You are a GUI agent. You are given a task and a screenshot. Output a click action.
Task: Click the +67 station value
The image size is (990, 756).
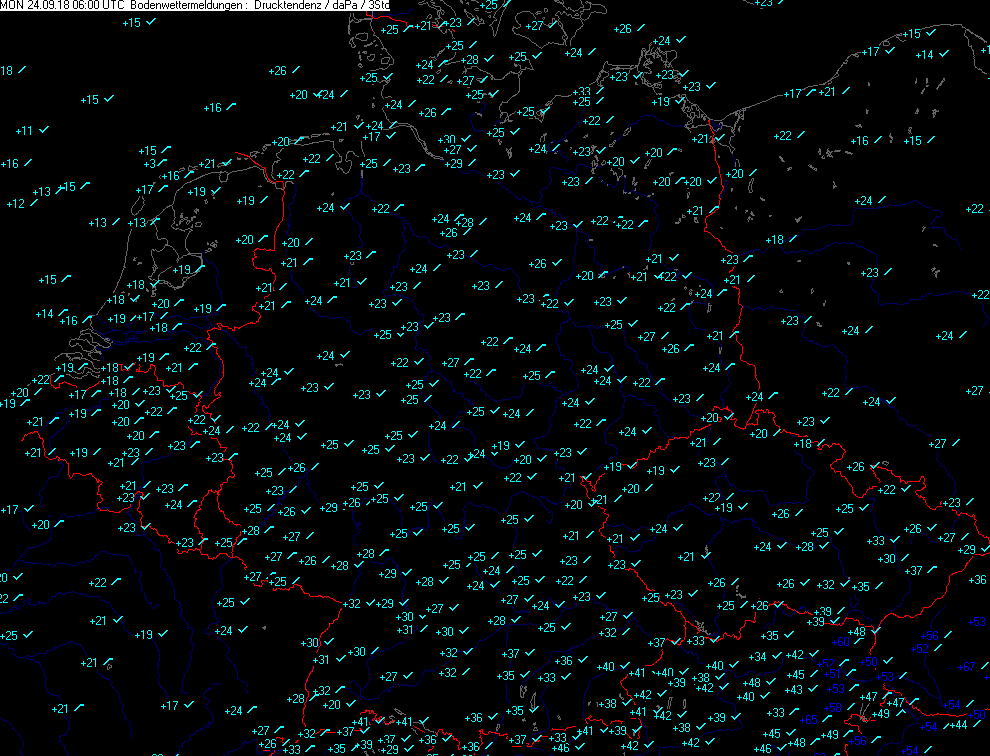tap(967, 667)
